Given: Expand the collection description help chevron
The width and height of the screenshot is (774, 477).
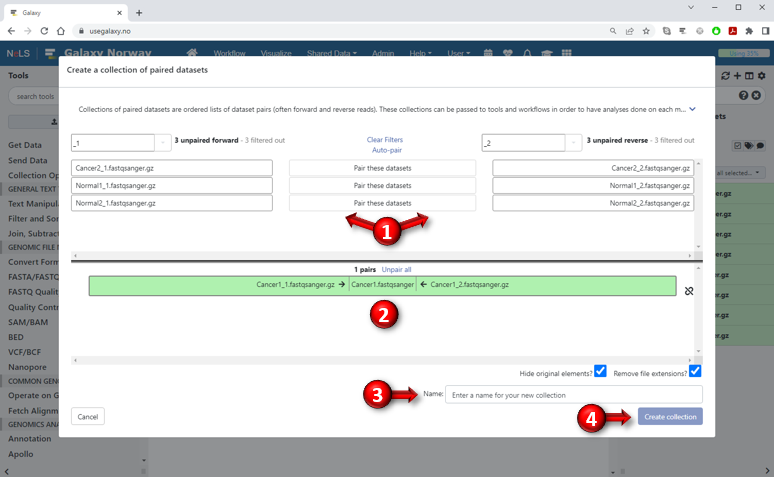Looking at the screenshot, I should click(692, 107).
